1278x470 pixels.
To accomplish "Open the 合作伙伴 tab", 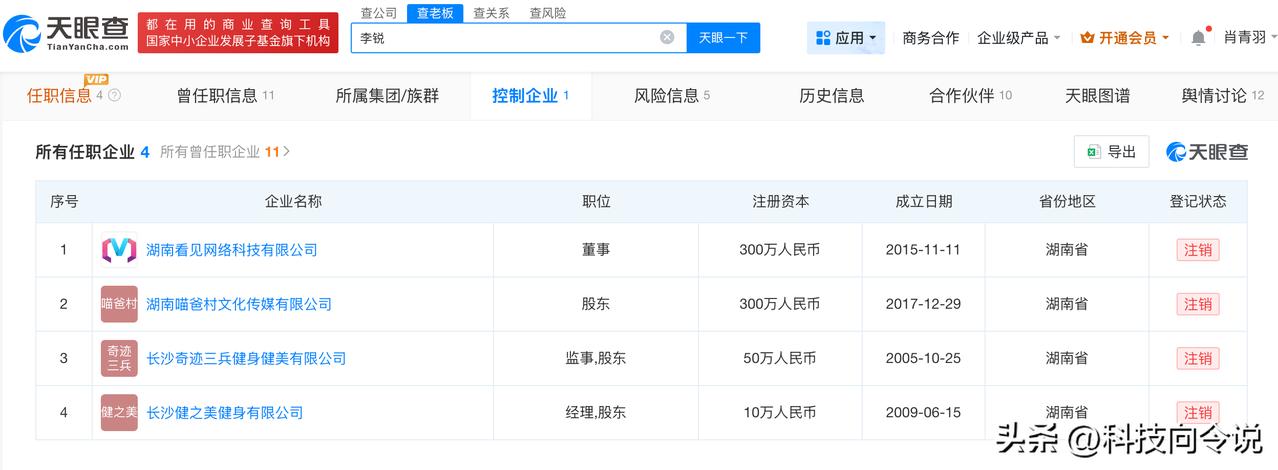I will coord(970,96).
